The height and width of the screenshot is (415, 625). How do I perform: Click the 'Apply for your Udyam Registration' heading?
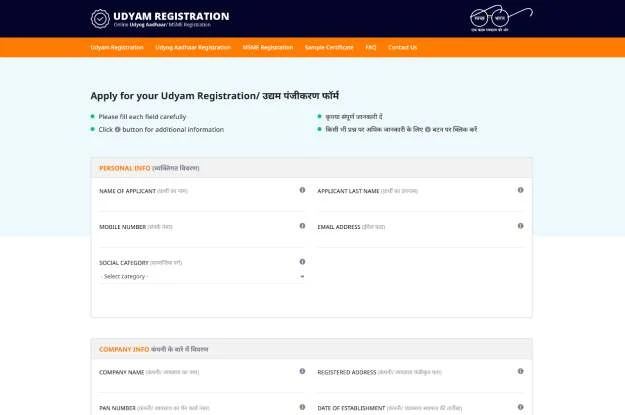[214, 96]
